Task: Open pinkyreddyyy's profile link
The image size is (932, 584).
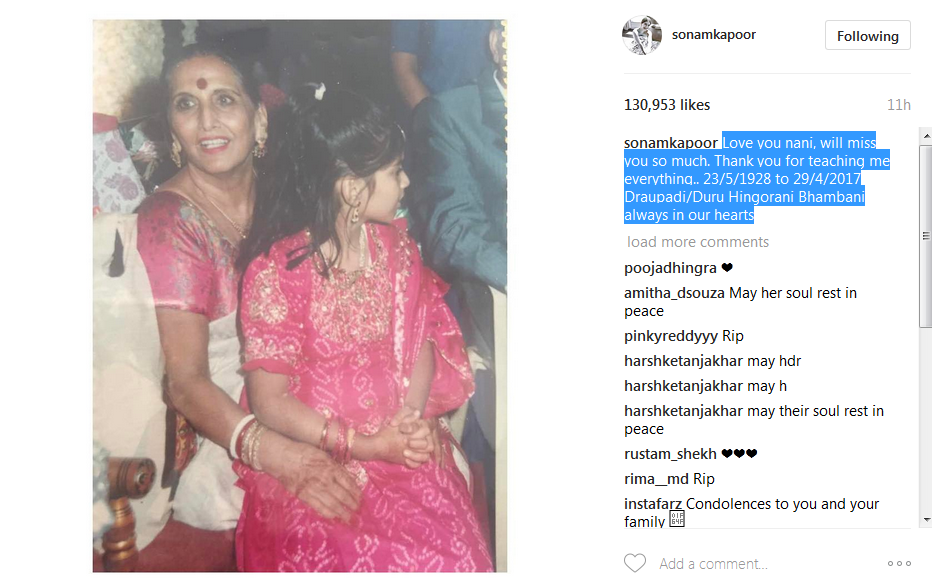Action: [x=670, y=336]
